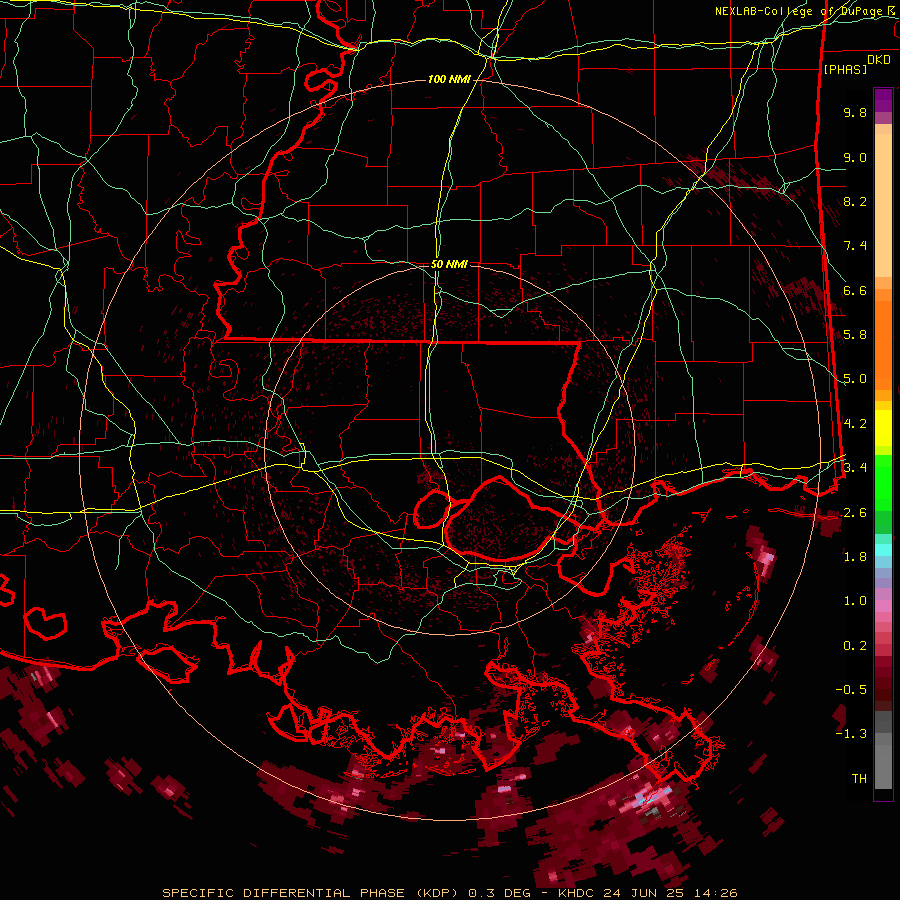Click the -1.3 value on the legend
This screenshot has height=900, width=900.
pos(851,734)
